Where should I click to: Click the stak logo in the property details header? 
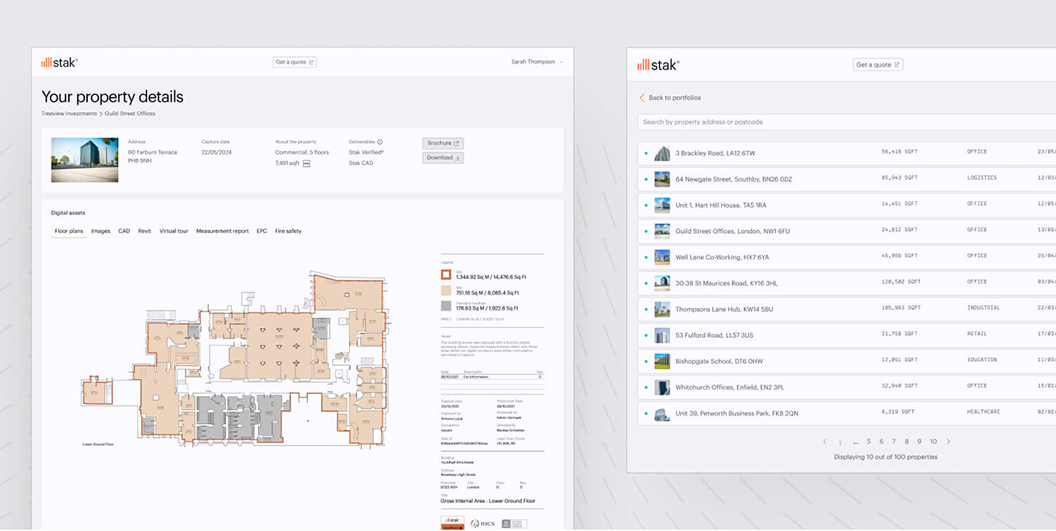pos(59,62)
